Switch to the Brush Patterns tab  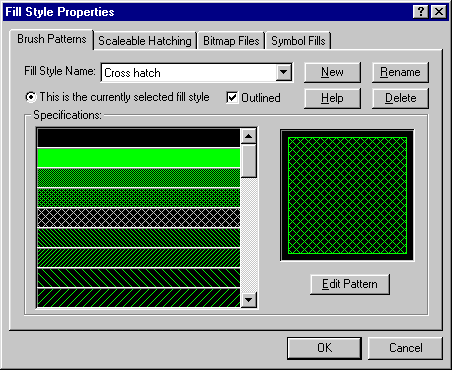point(52,39)
